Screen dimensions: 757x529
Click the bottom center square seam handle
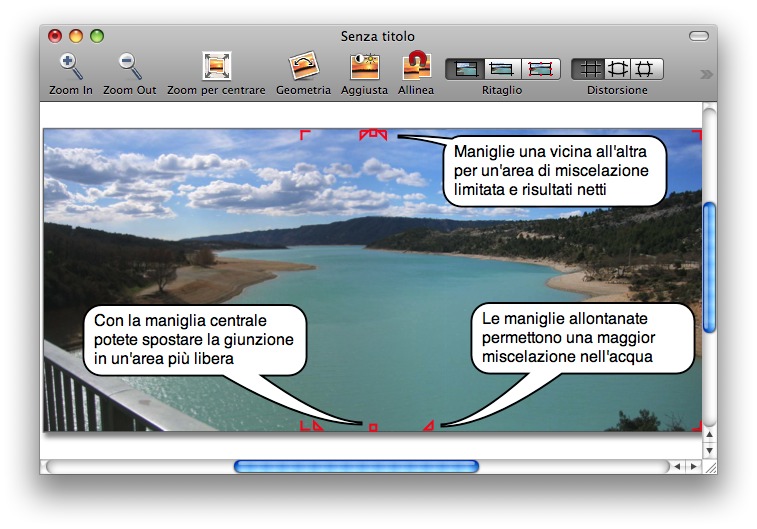tap(373, 428)
